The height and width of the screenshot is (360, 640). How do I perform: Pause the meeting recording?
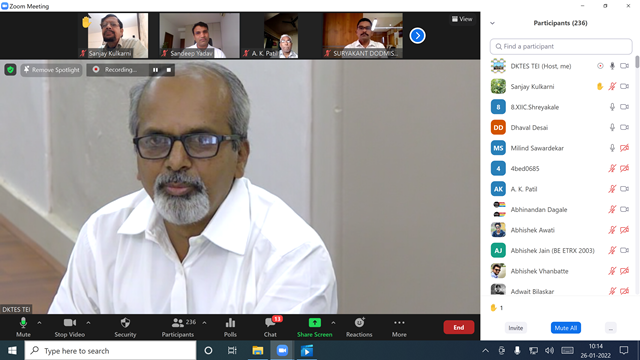[156, 70]
